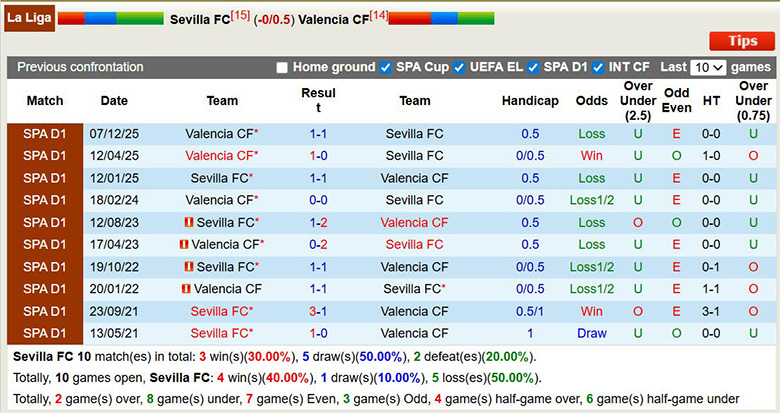
Task: Enable the Home ground checkbox
Action: point(282,67)
